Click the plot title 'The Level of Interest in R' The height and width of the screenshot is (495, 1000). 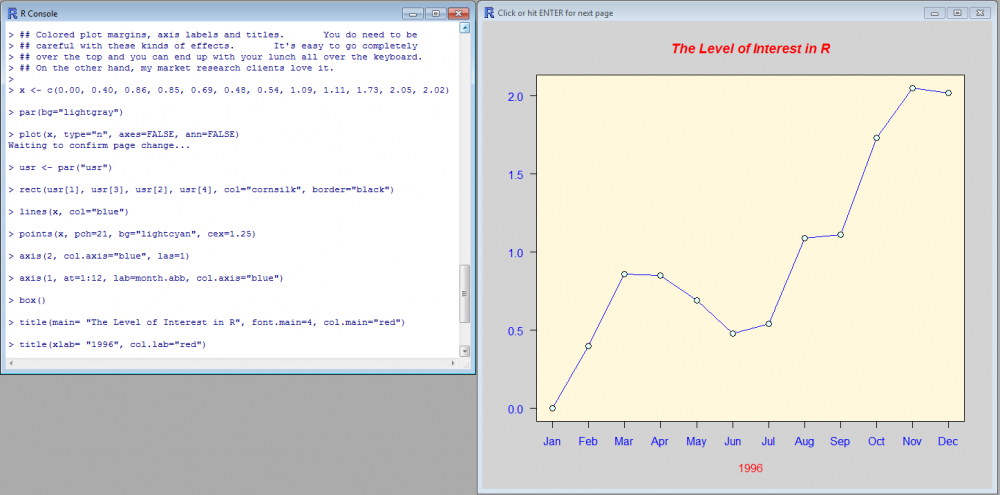click(x=750, y=48)
